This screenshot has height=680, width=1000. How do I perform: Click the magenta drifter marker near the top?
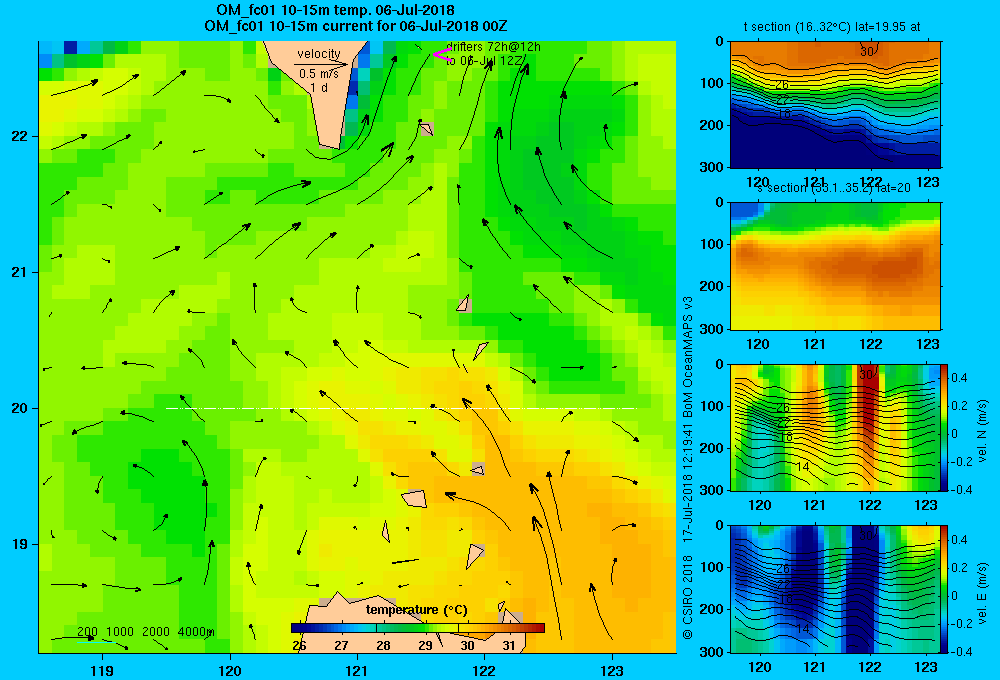[x=442, y=55]
